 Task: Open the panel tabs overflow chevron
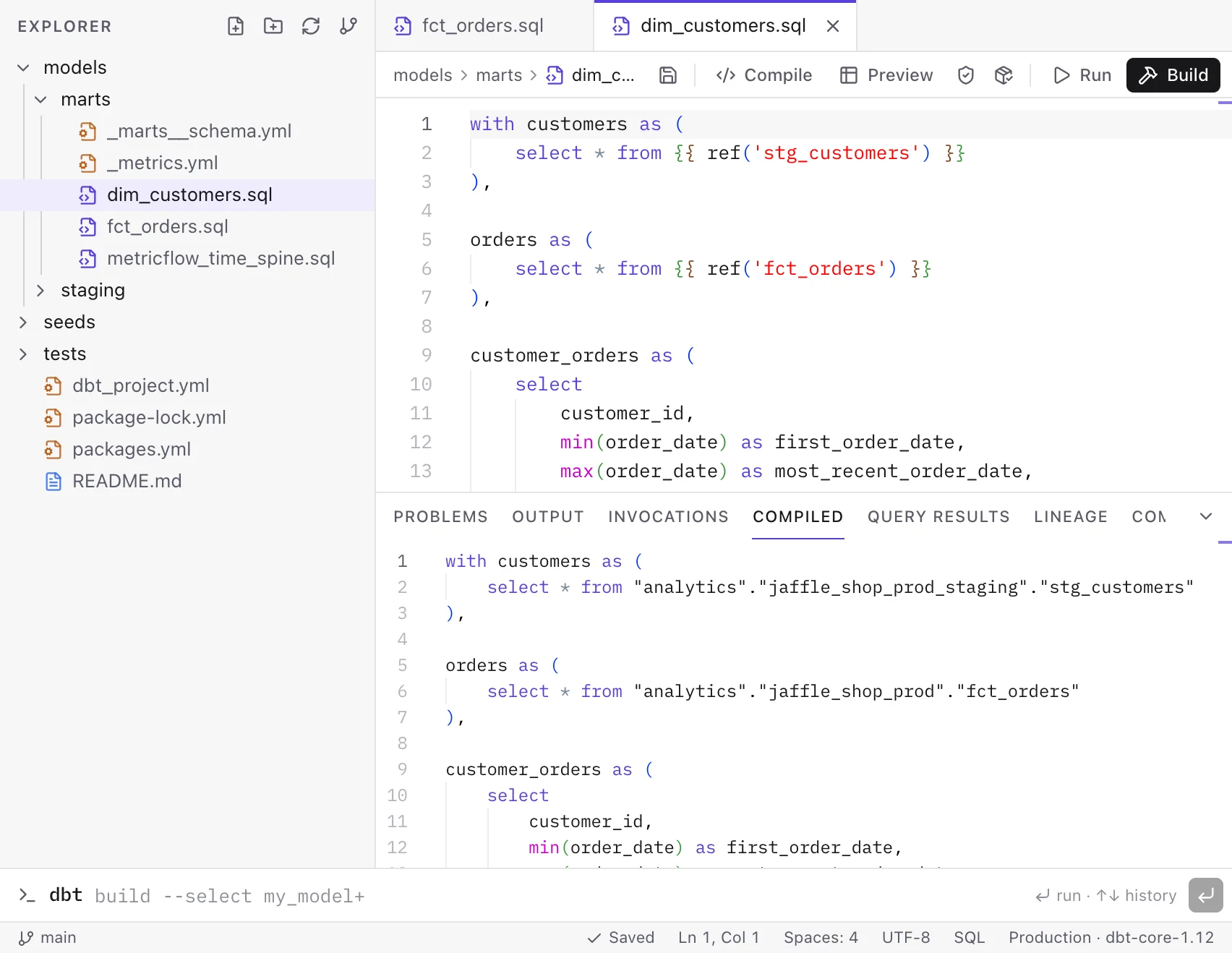click(x=1206, y=516)
